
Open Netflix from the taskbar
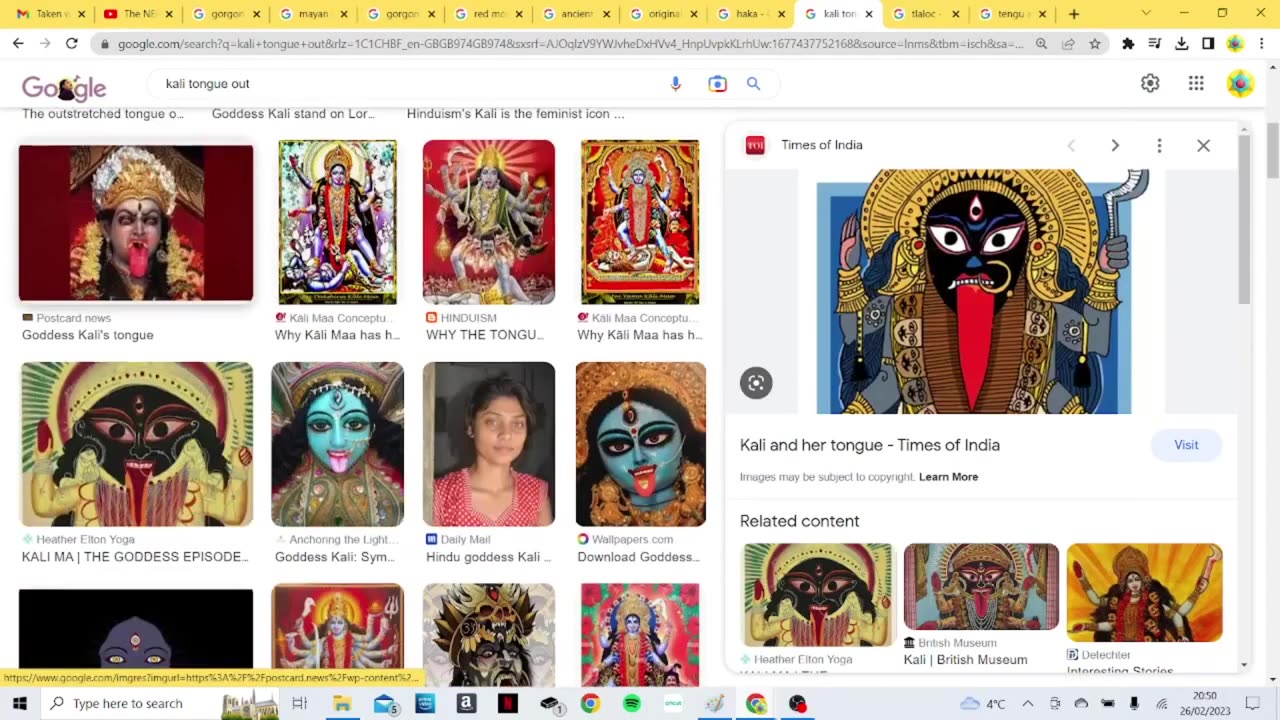pyautogui.click(x=507, y=703)
